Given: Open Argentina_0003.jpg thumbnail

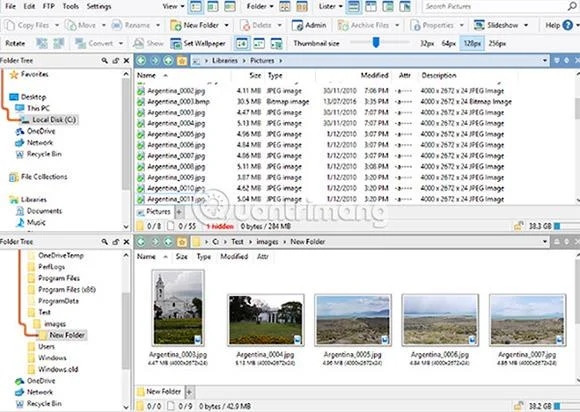Looking at the screenshot, I should pyautogui.click(x=178, y=308).
